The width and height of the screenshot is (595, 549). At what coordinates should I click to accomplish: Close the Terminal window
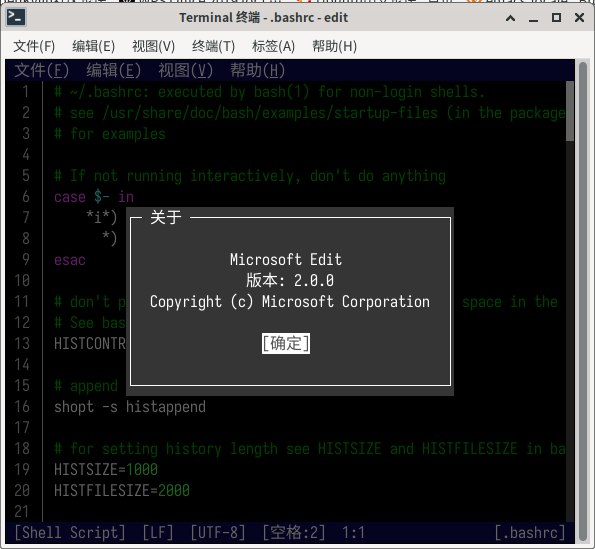pyautogui.click(x=579, y=17)
